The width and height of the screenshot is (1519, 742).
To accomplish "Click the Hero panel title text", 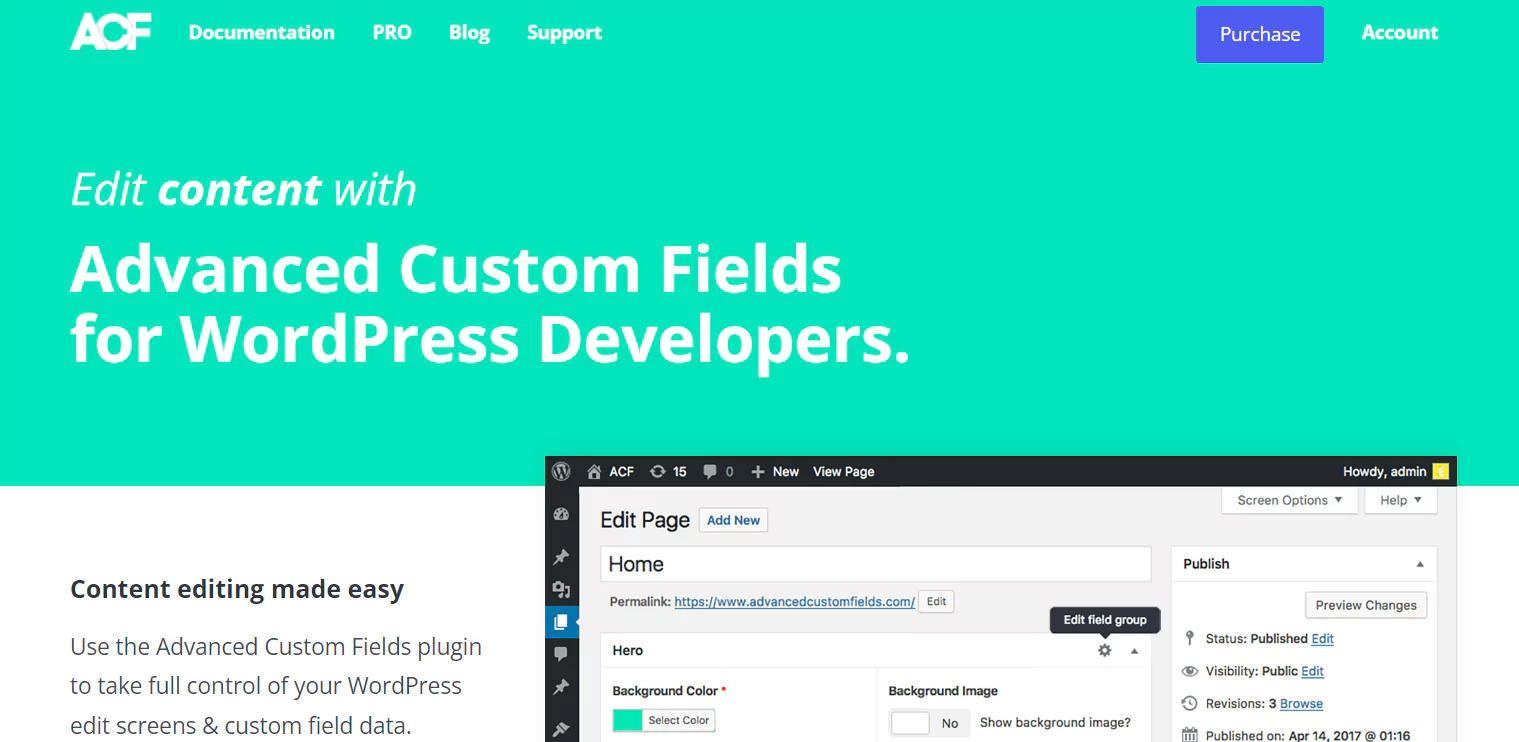I will click(628, 650).
